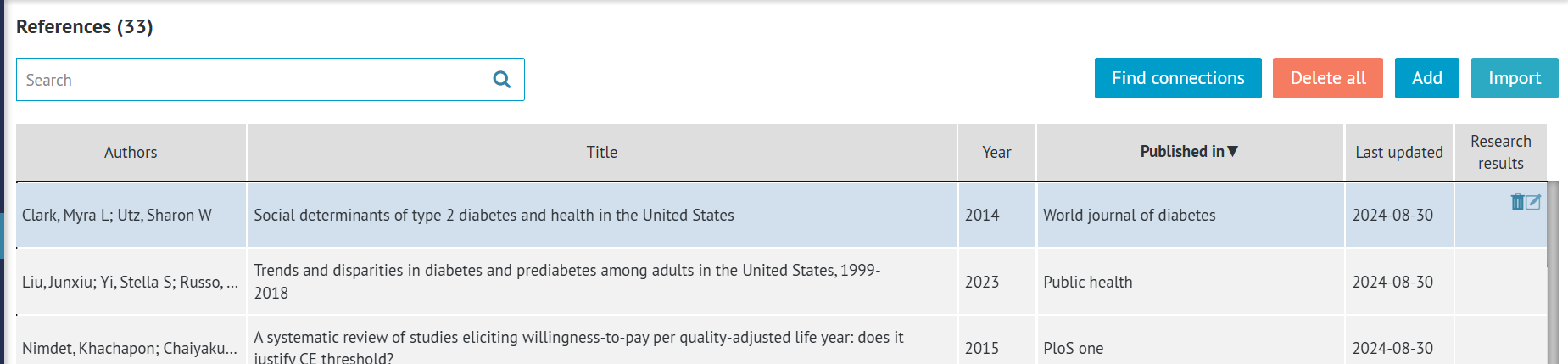Click the references table vertical scrollbar
This screenshot has width=1568, height=364.
click(x=1553, y=273)
